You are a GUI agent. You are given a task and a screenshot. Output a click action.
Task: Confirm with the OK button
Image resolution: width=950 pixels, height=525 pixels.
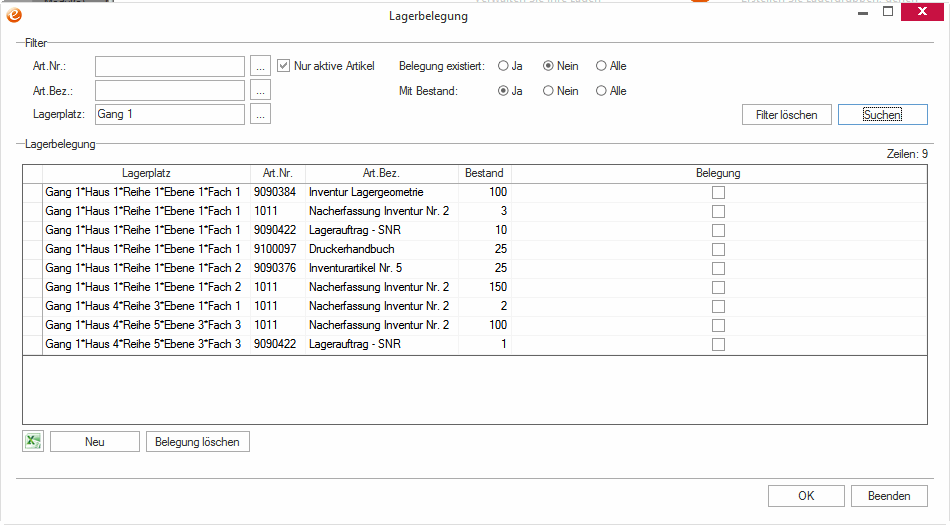(806, 496)
